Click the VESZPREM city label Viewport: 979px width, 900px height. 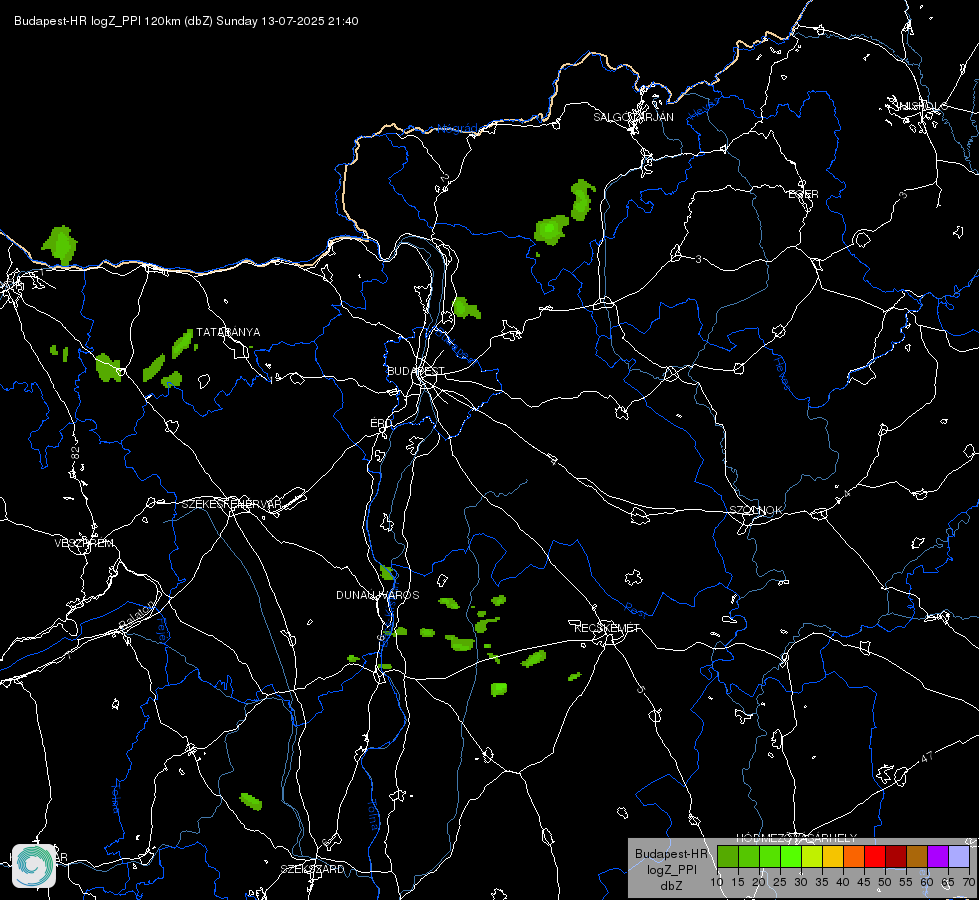point(84,543)
